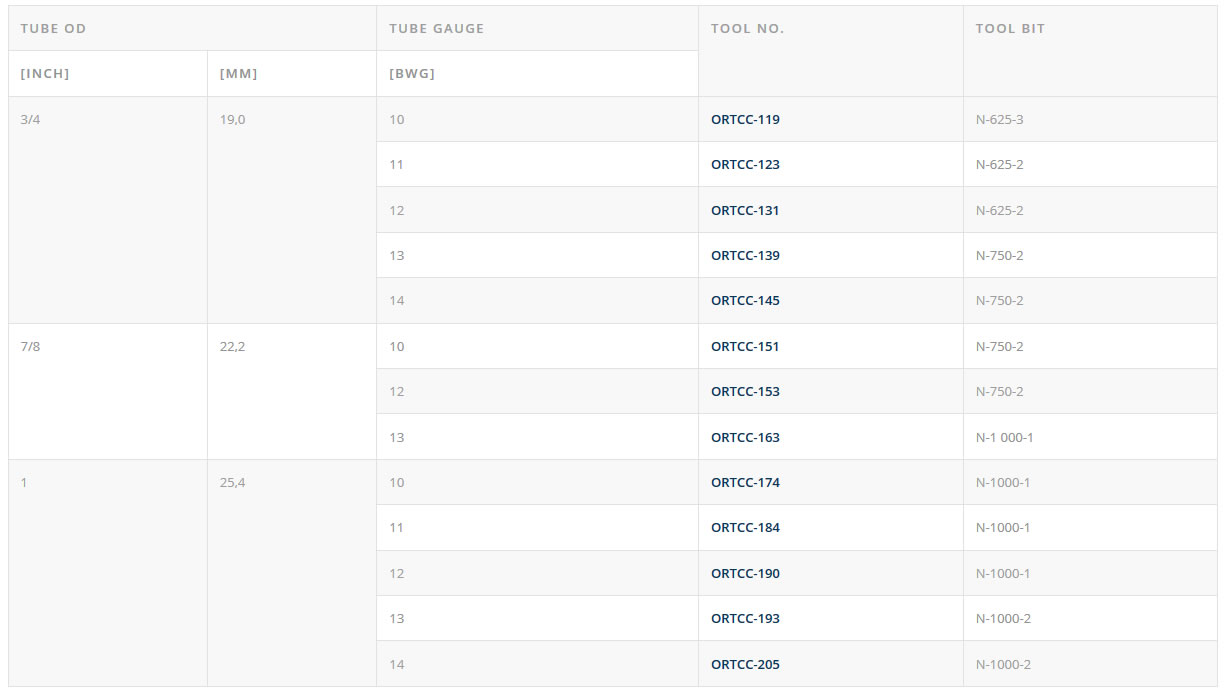
Task: Select ORTCC-153 in the Tool No. column
Action: coord(745,392)
